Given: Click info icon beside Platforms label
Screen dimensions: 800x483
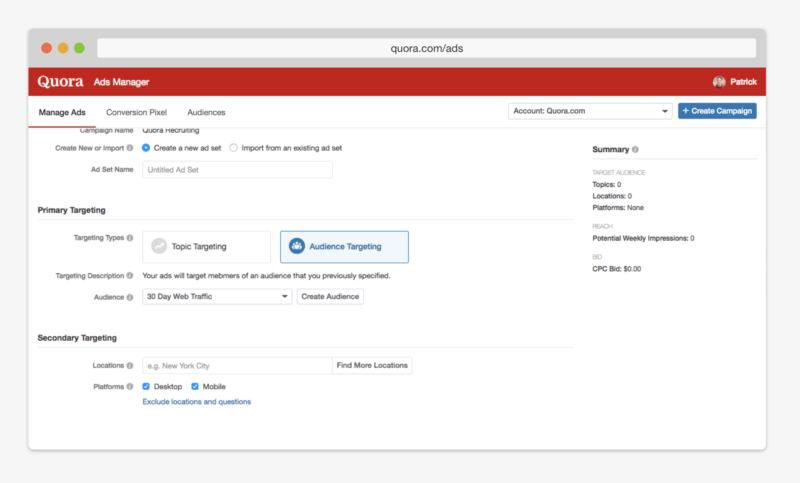Looking at the screenshot, I should (x=130, y=387).
